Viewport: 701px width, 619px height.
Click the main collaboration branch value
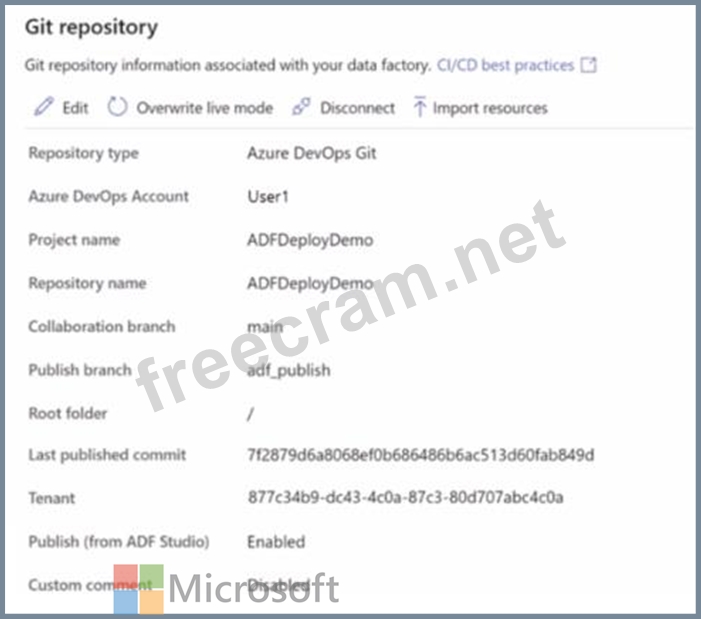click(x=265, y=326)
